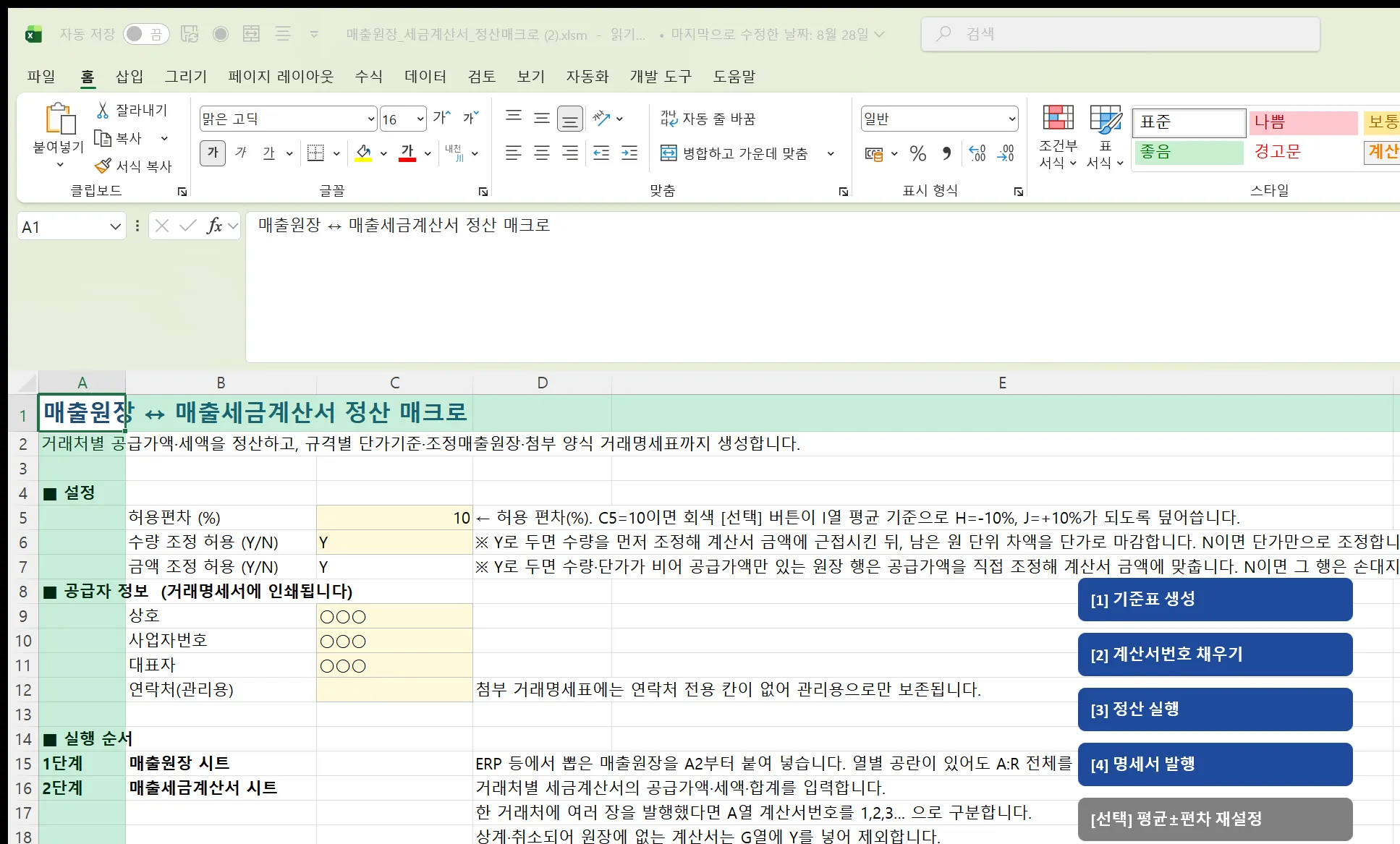
Task: Click Merge and Center (병합하고 가운데 맞춤)
Action: click(734, 153)
